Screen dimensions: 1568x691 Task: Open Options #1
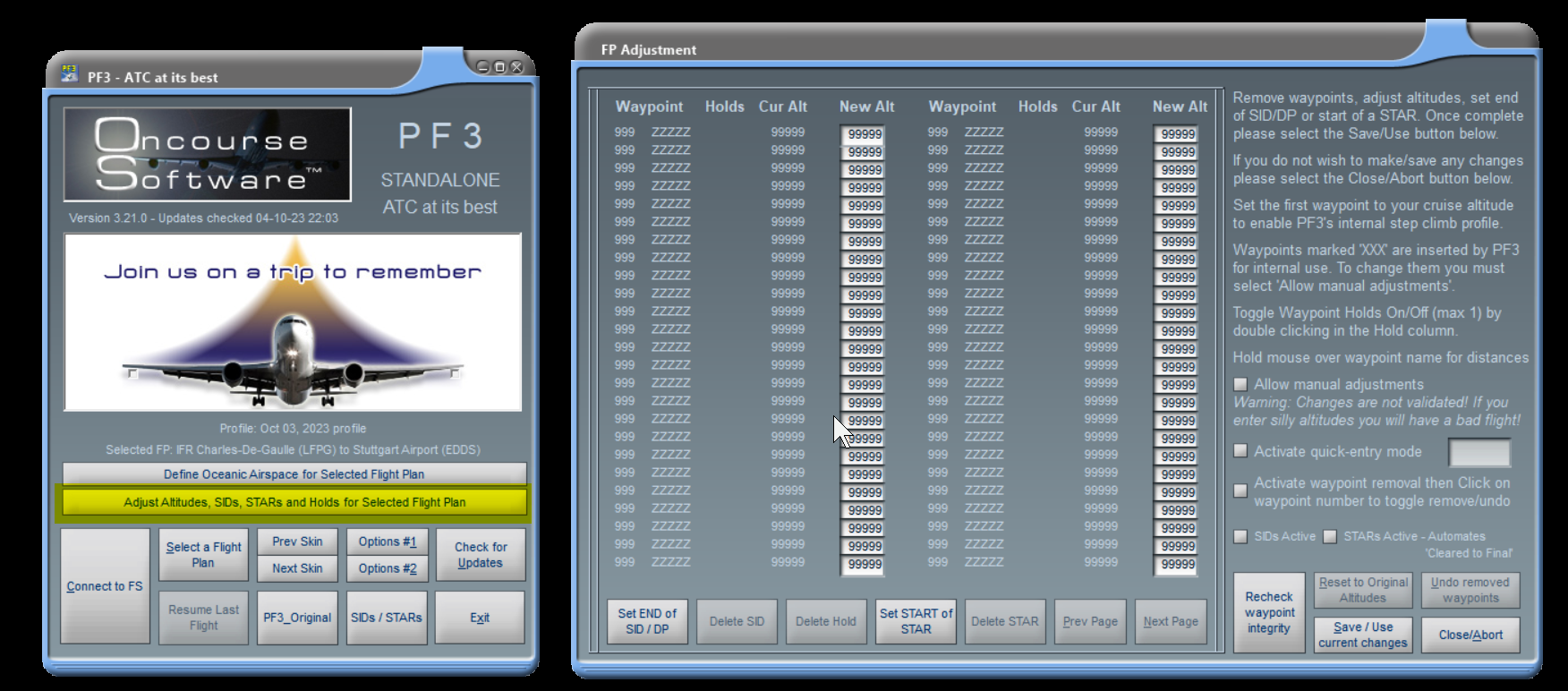pos(388,542)
